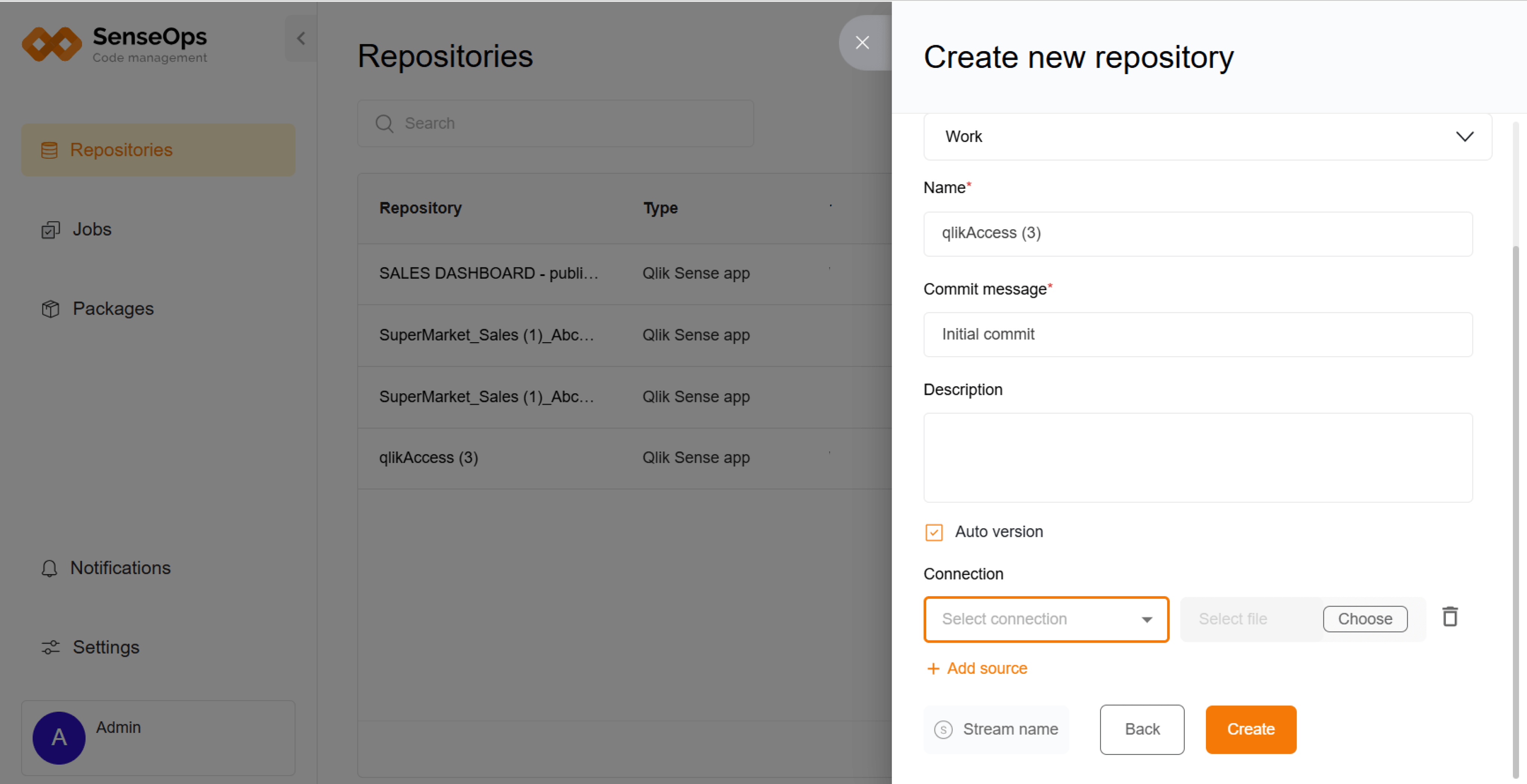Click the Select file field
Viewport: 1527px width, 784px height.
point(1251,619)
